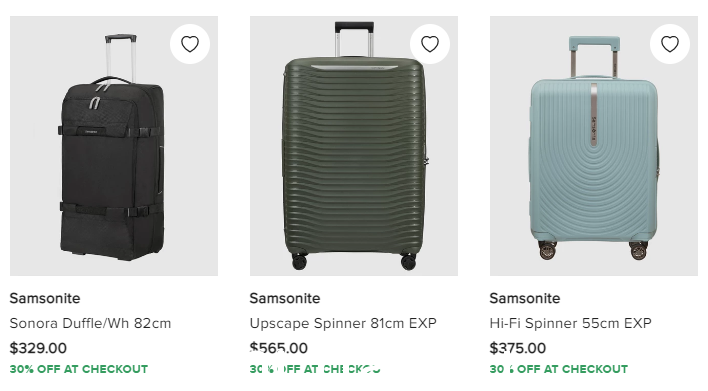This screenshot has width=708, height=391.
Task: Open the light blue Hi-Fi Spinner image
Action: coord(594,146)
